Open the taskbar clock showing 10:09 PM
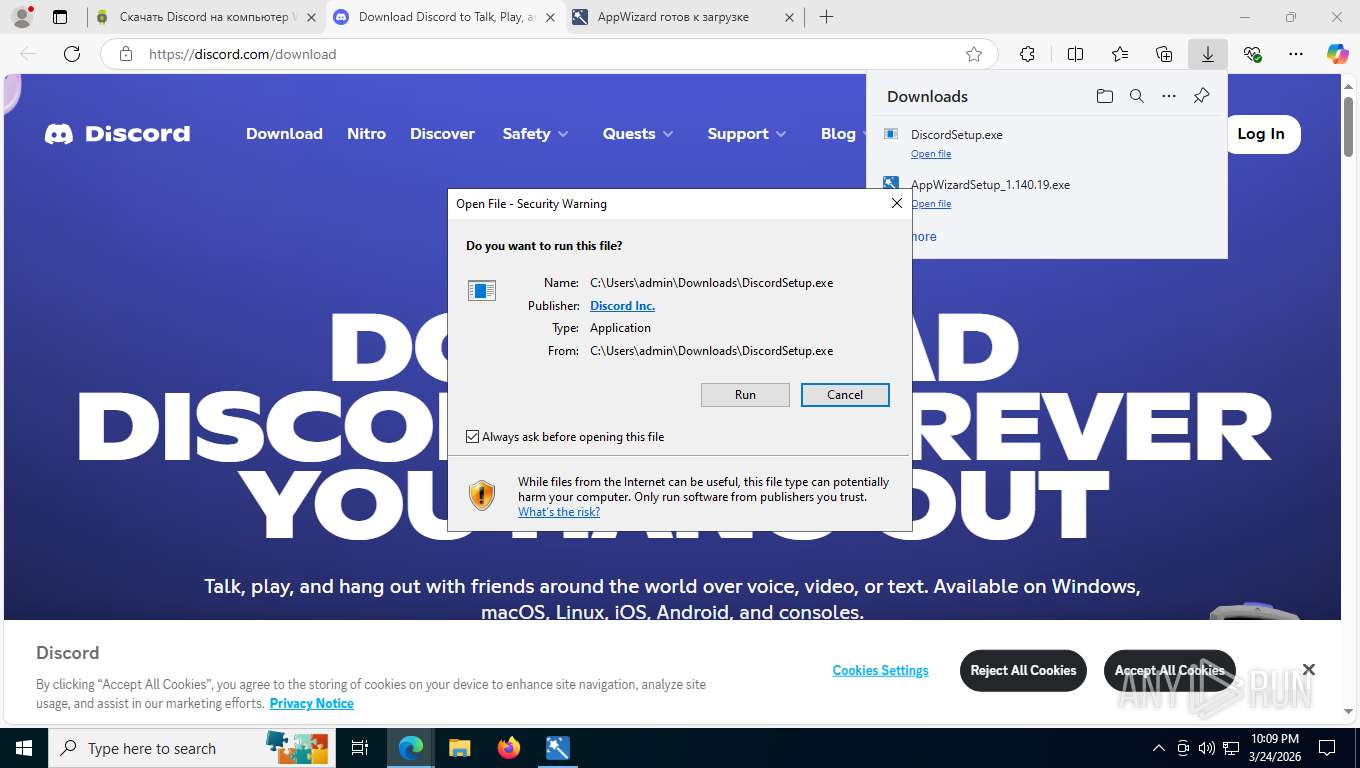This screenshot has height=768, width=1360. [x=1274, y=748]
